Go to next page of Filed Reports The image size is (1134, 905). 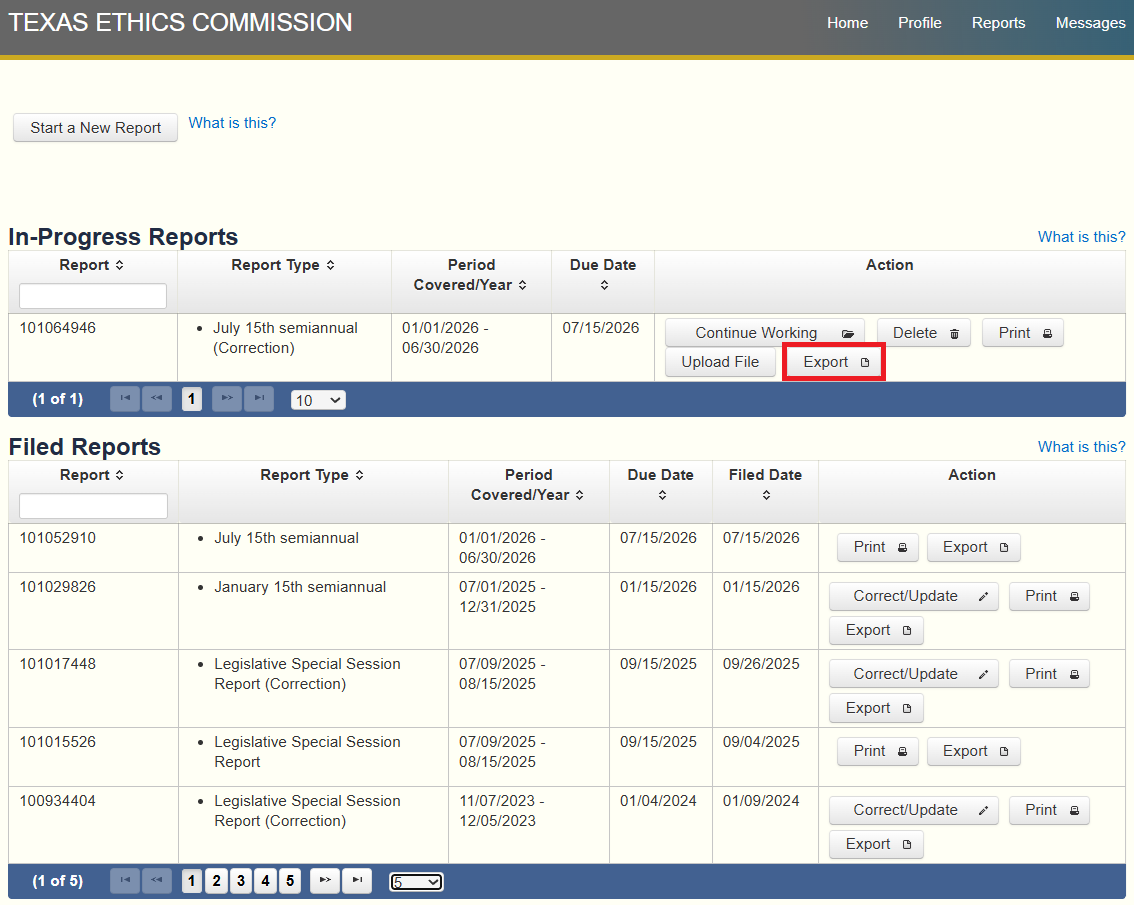coord(325,880)
